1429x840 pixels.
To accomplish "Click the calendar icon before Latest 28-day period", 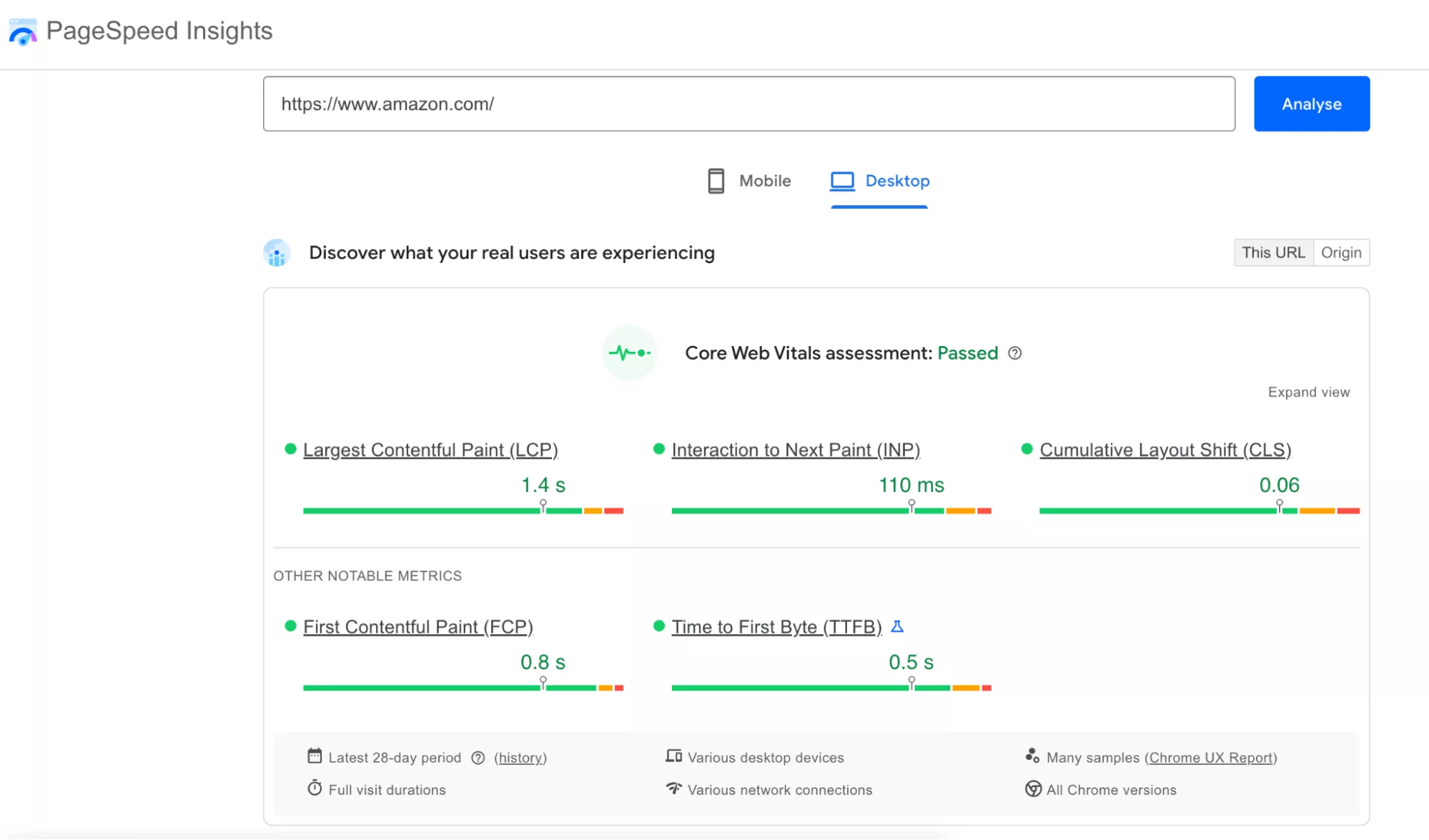I will coord(314,756).
